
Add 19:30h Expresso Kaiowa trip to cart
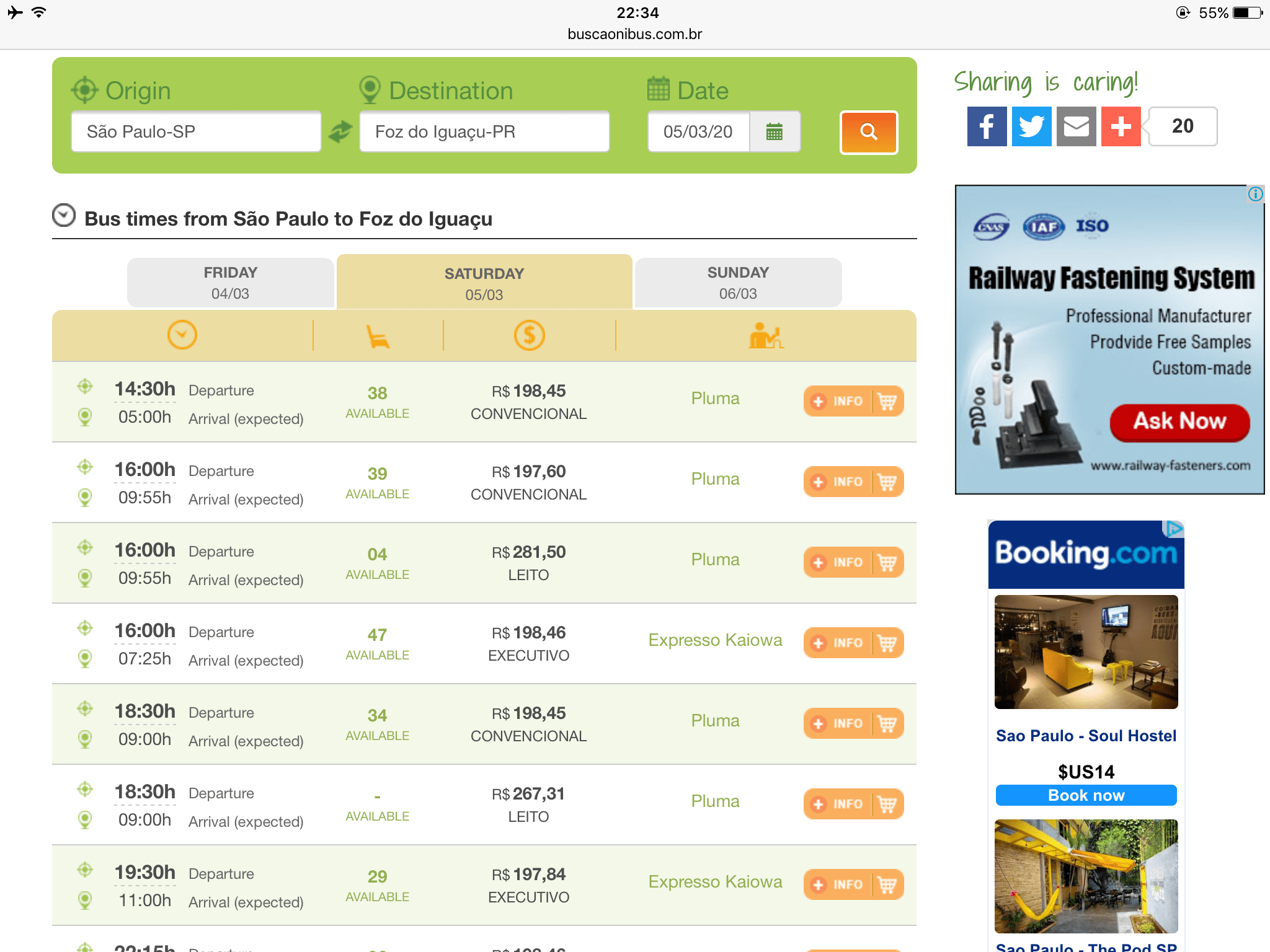(887, 884)
